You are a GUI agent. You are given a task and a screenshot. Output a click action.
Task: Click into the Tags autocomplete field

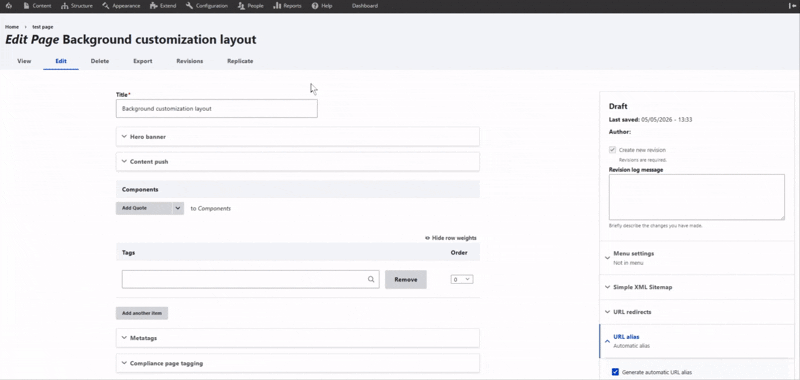point(251,280)
